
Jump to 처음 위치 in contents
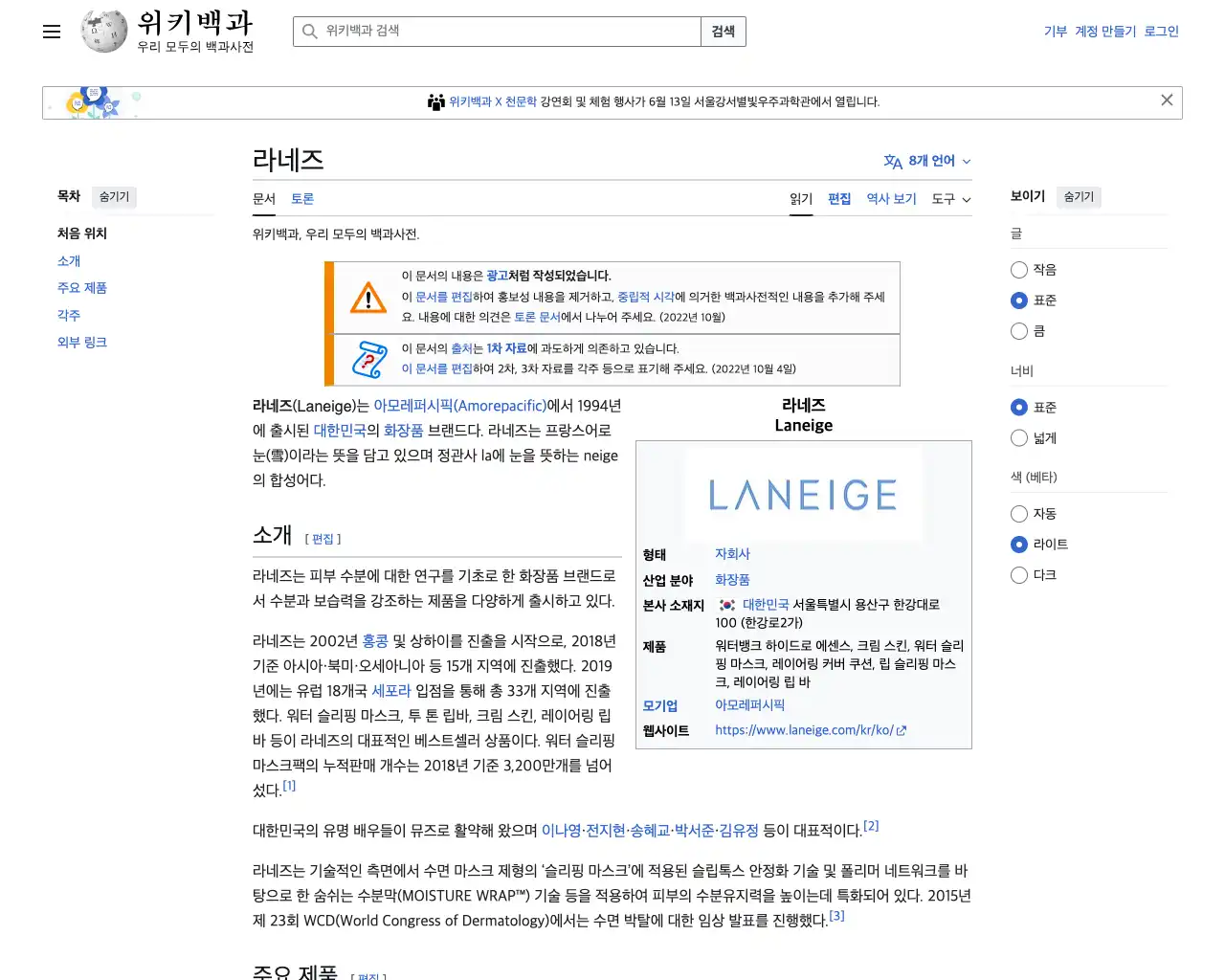[82, 234]
